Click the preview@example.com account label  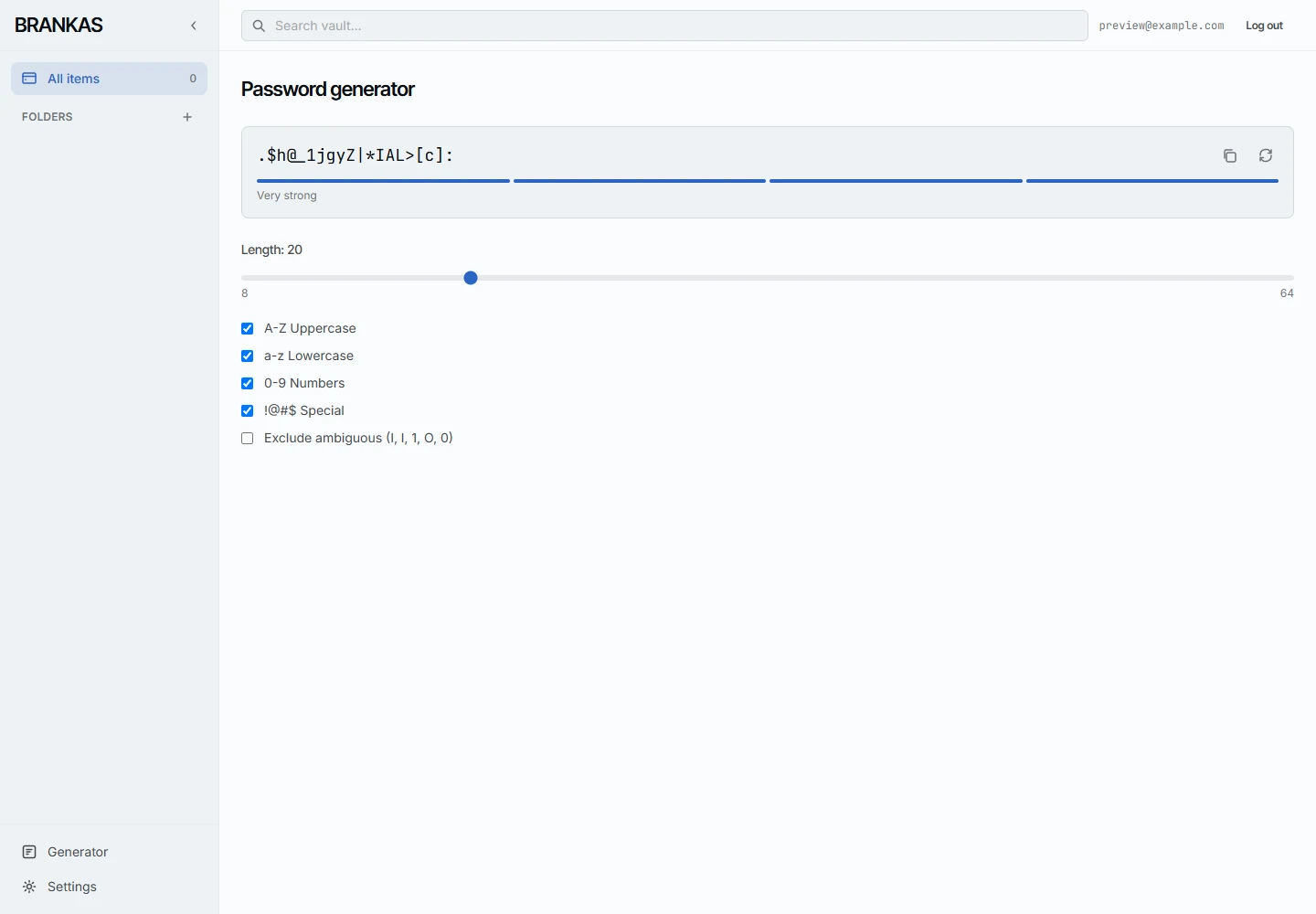tap(1162, 26)
